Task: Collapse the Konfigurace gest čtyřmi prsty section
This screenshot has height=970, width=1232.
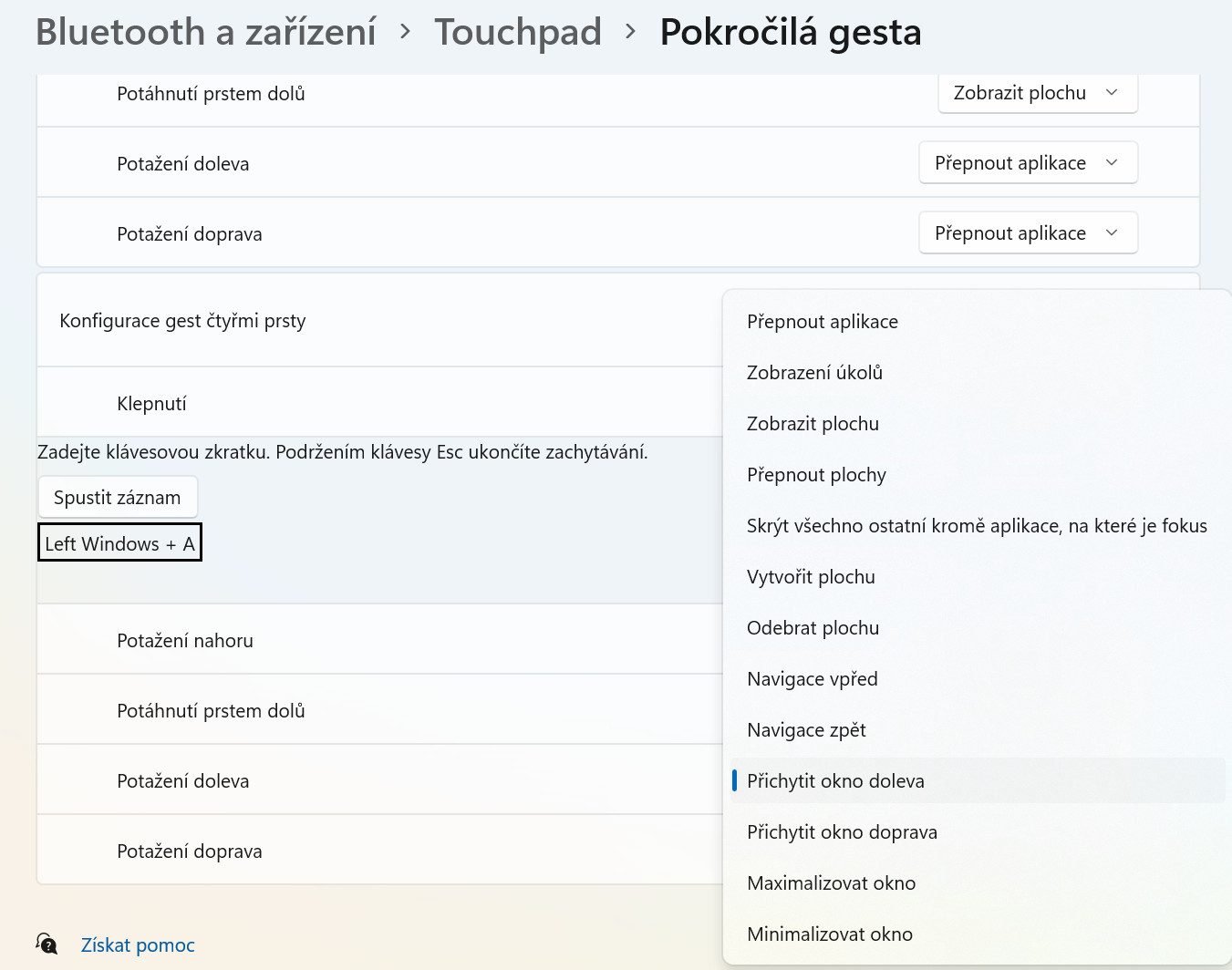Action: click(x=379, y=320)
